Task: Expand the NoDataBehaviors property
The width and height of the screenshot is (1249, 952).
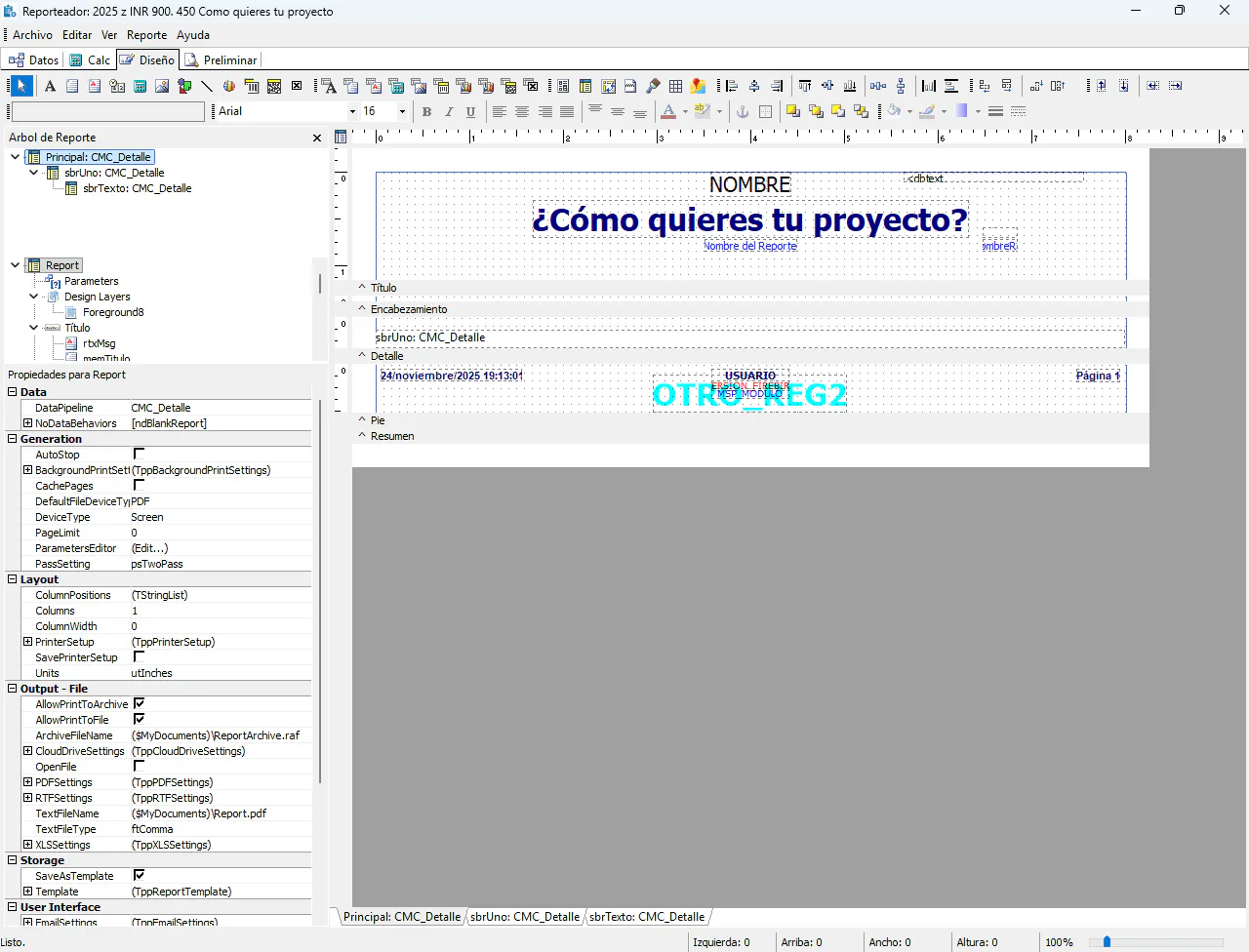Action: point(28,423)
